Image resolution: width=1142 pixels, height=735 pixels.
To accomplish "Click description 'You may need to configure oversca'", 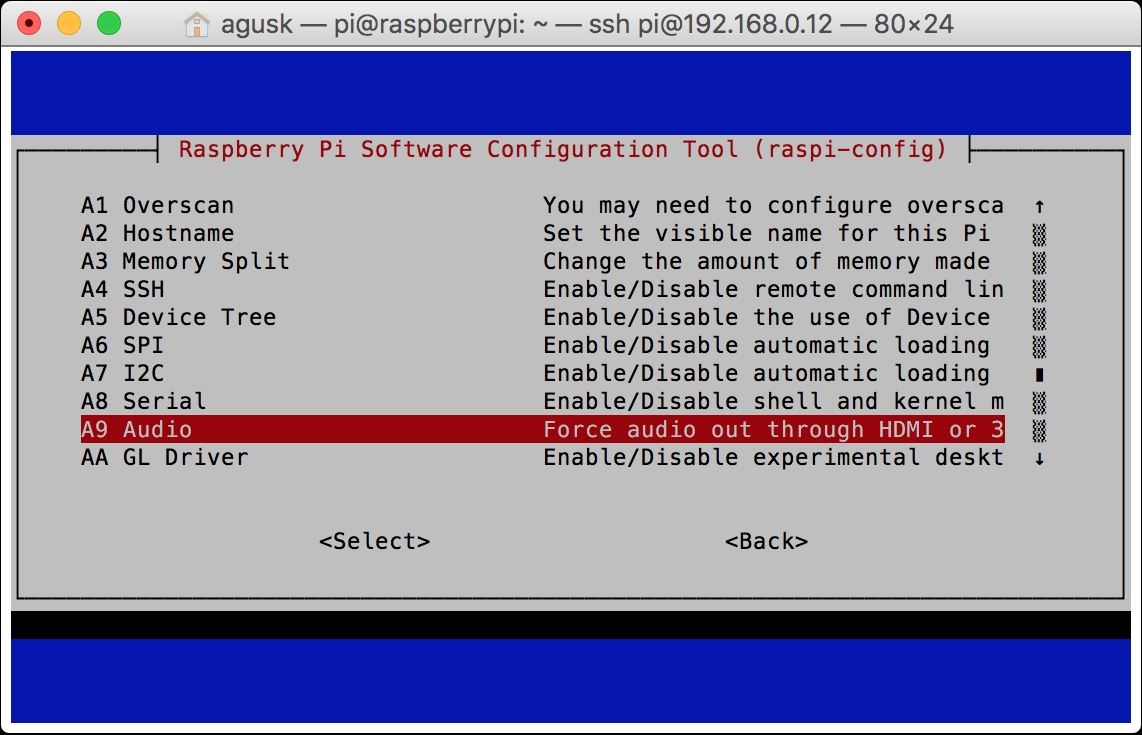I will (x=773, y=206).
